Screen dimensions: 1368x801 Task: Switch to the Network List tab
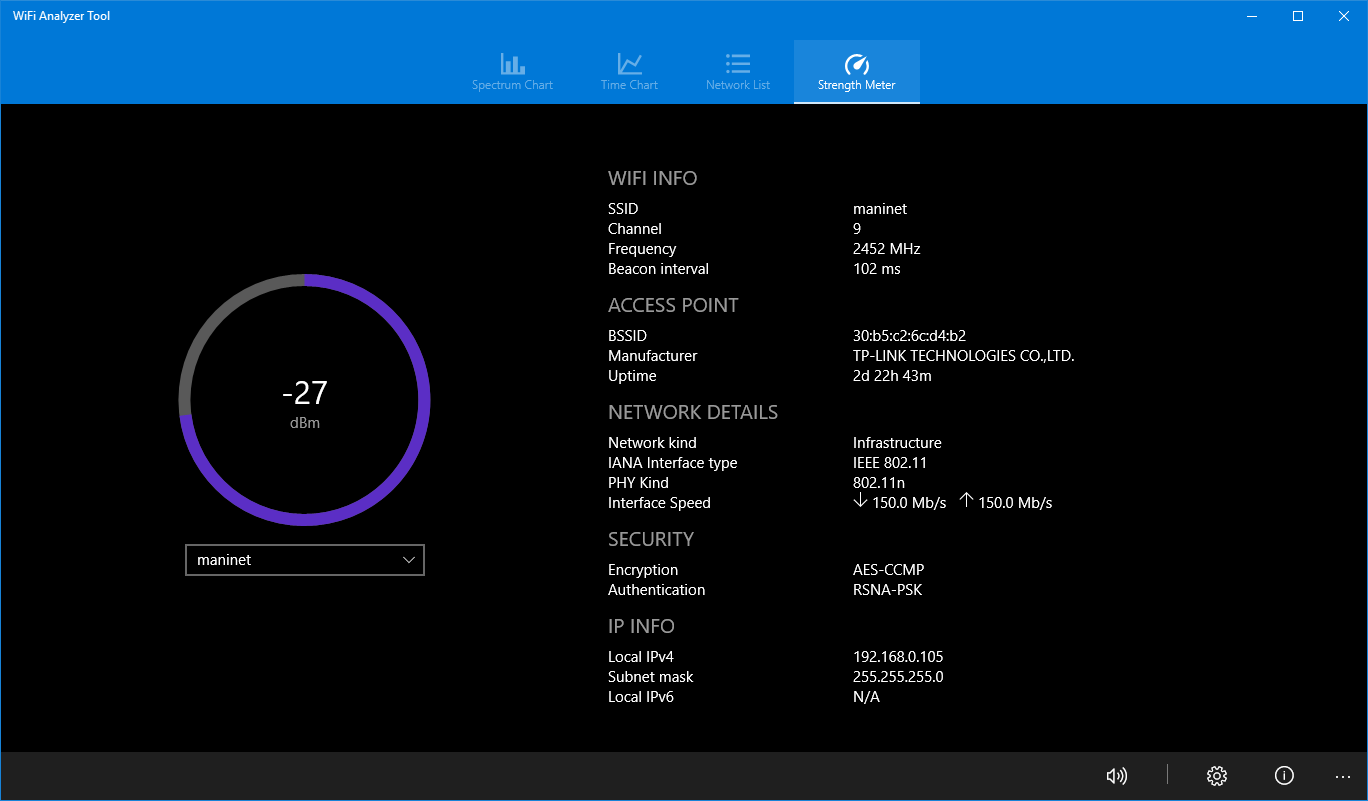click(x=737, y=70)
